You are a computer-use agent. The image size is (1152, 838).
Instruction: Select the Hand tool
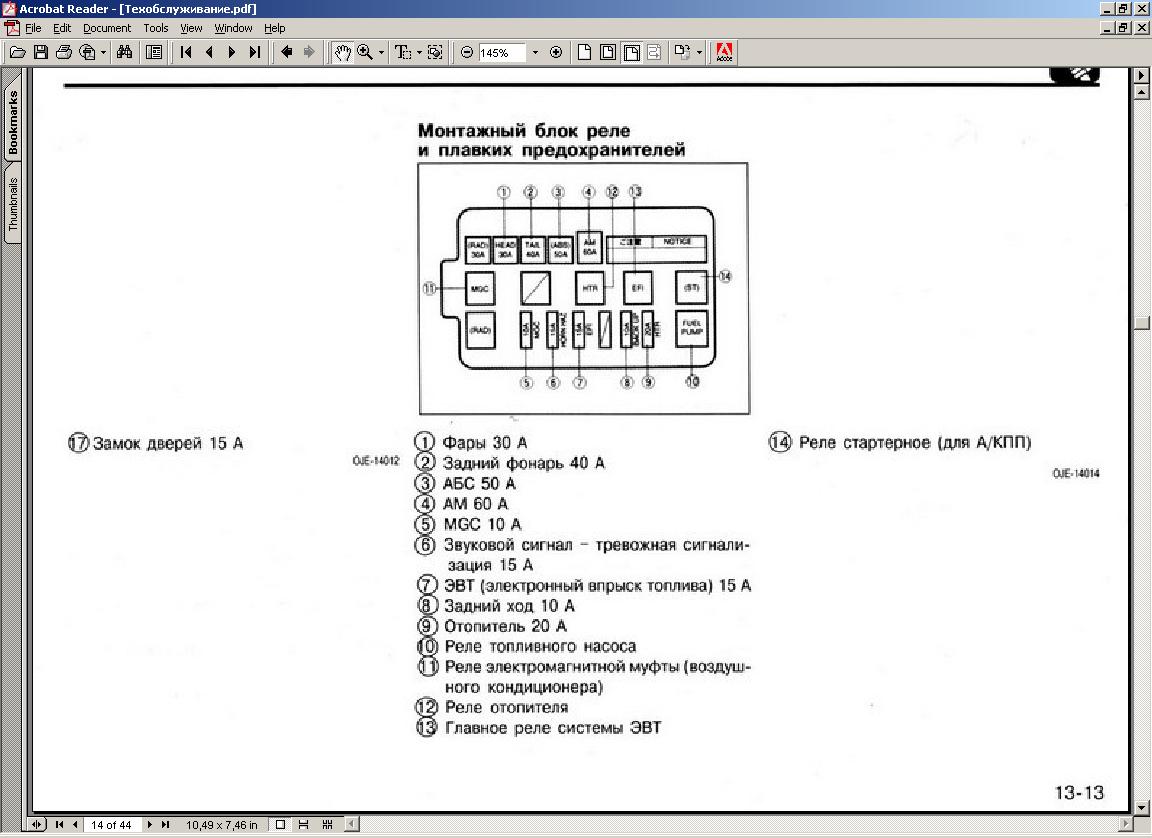click(342, 52)
